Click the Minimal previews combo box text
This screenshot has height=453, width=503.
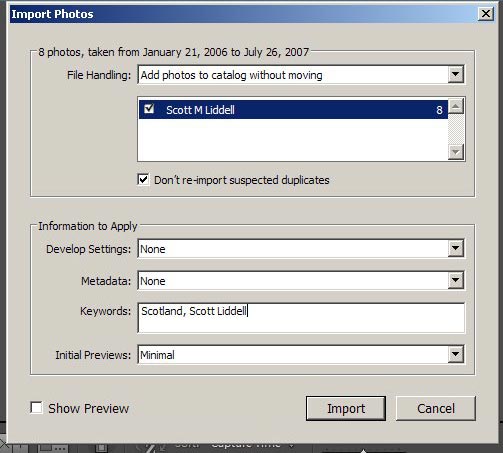[x=157, y=355]
